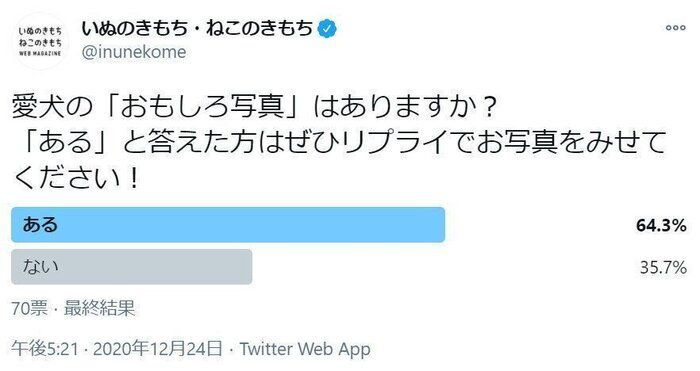Click WEB MAGAZINE text in avatar logo
Viewport: 700px width, 371px height.
[x=40, y=53]
